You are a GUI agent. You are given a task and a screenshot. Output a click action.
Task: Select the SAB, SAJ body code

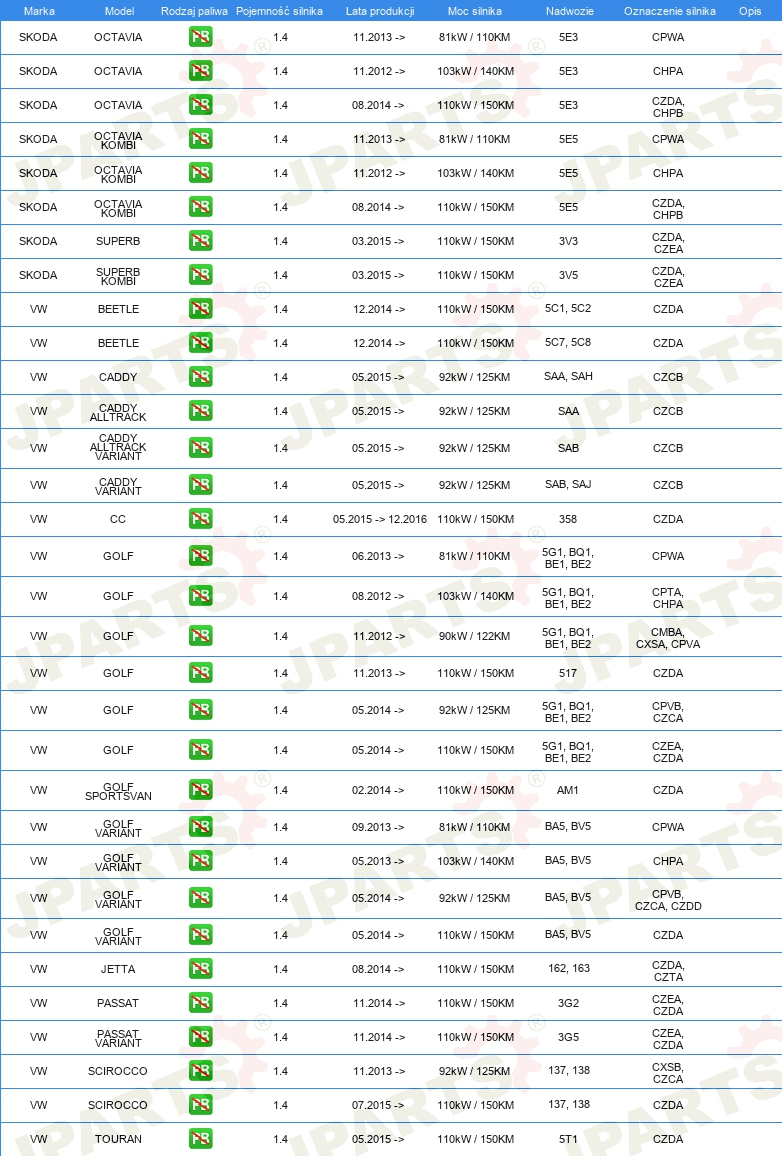point(568,484)
